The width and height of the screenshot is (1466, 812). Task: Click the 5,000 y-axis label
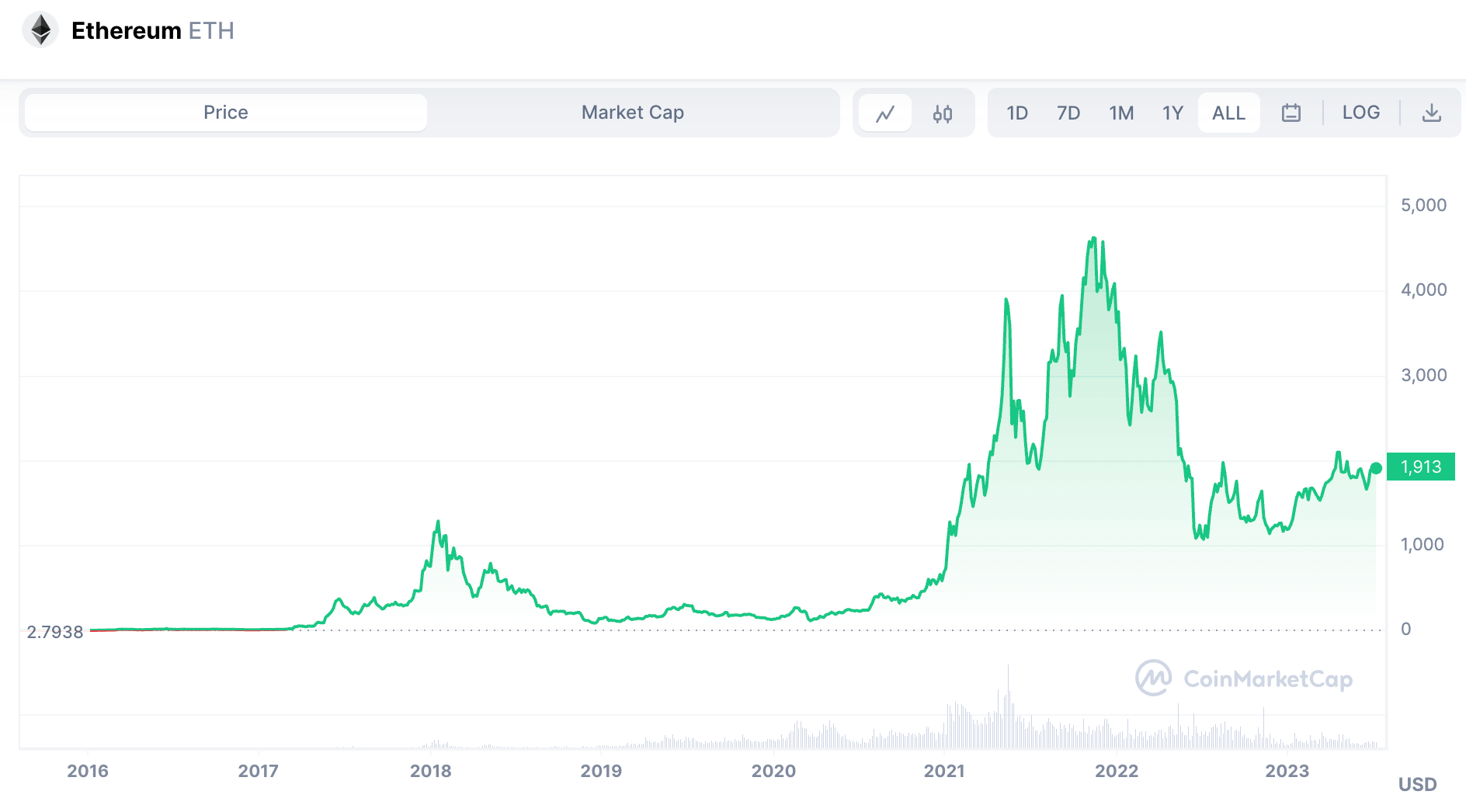[1423, 205]
